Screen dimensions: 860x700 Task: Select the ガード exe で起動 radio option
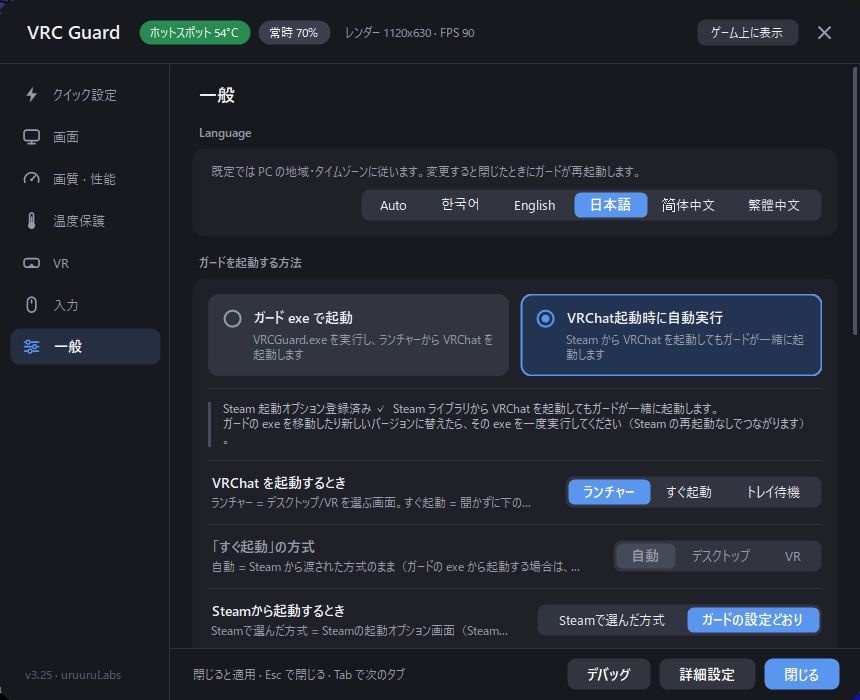(358, 335)
